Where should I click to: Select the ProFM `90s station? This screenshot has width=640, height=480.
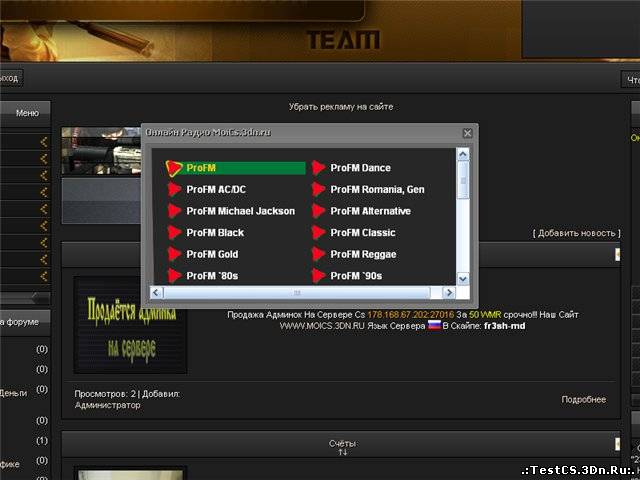click(356, 276)
